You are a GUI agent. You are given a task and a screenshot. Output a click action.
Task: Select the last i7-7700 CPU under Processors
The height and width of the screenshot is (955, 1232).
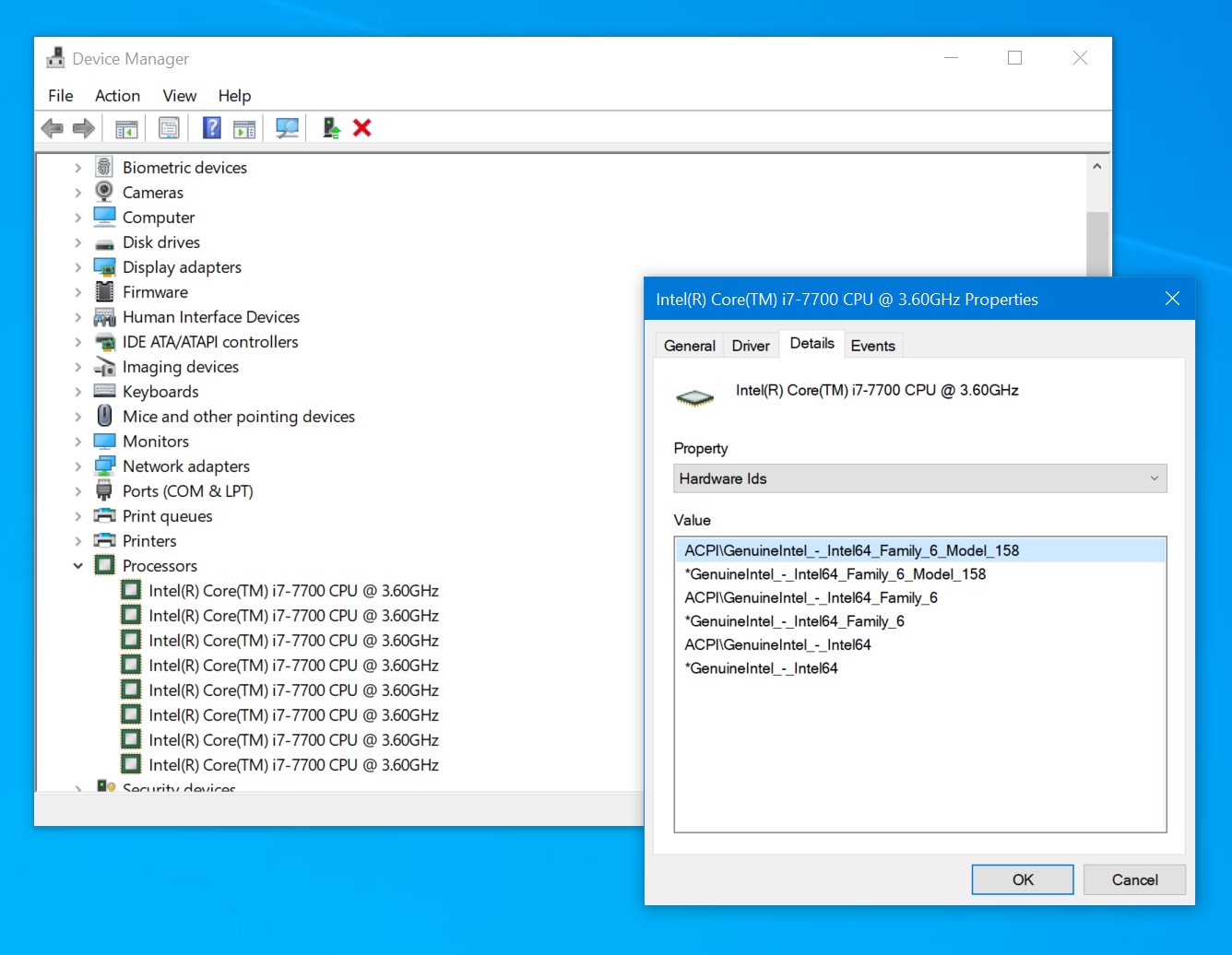pos(293,764)
